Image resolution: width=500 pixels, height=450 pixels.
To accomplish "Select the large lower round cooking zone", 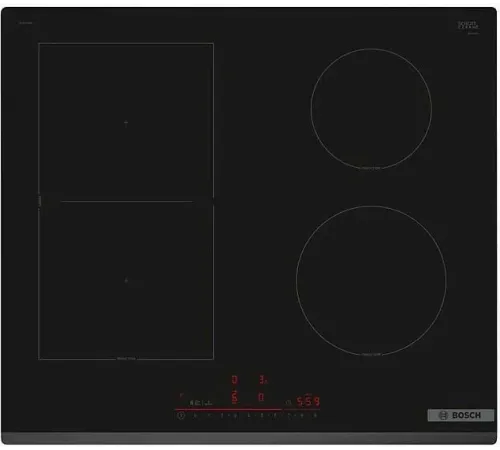I will coord(371,280).
